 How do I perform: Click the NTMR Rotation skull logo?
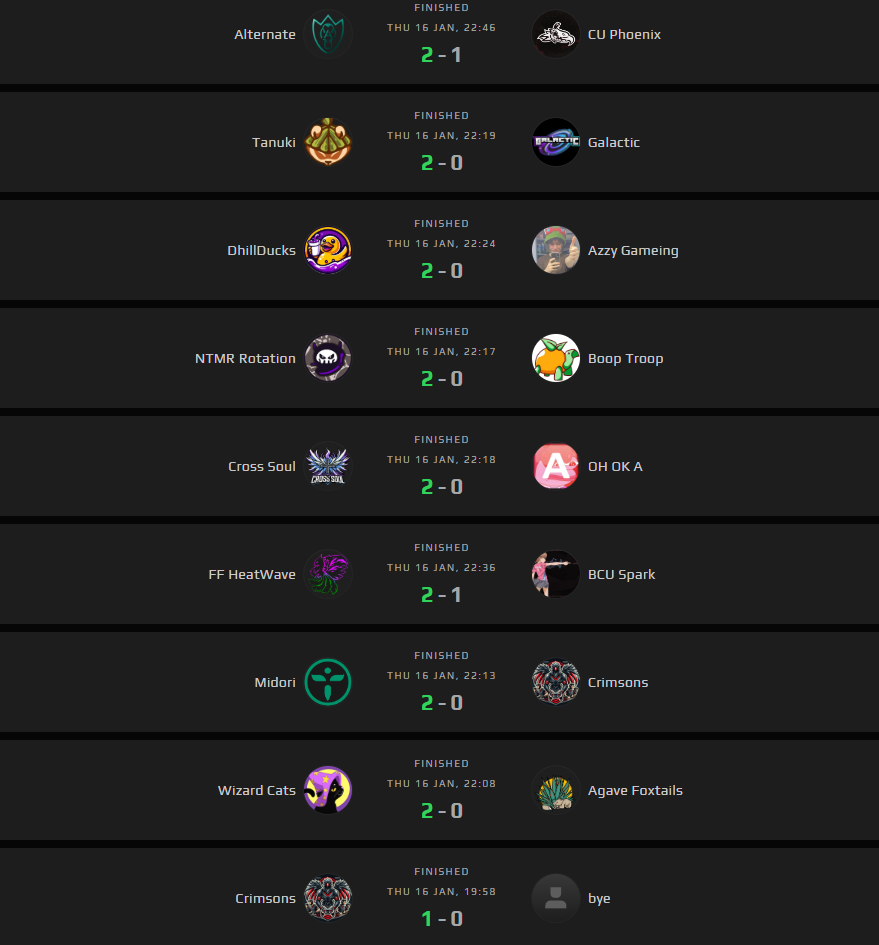(328, 358)
